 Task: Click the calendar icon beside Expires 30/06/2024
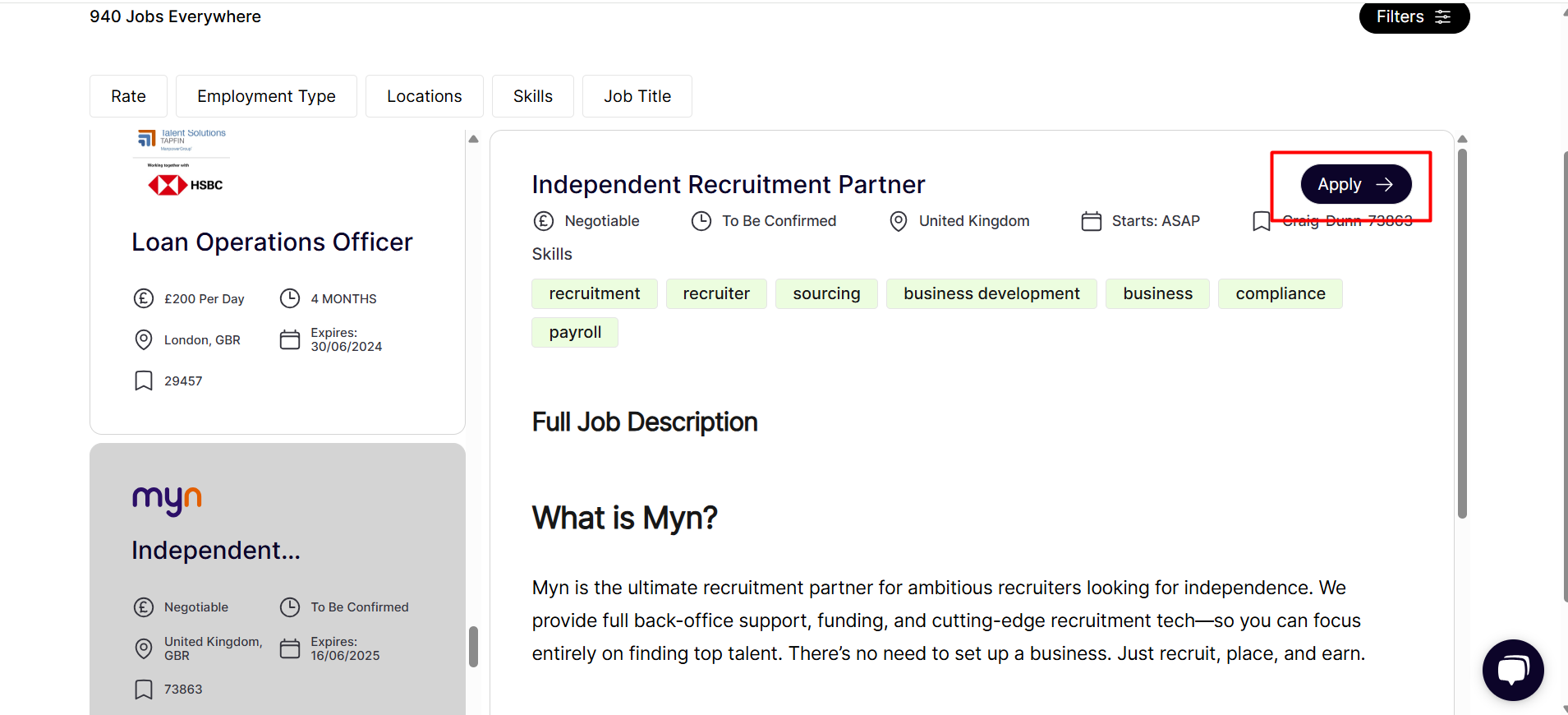click(290, 339)
